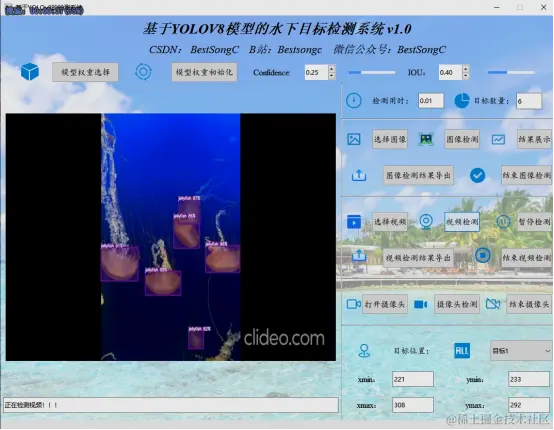Image resolution: width=554 pixels, height=430 pixels.
Task: Open the 模型权重选择 button
Action: tap(85, 72)
